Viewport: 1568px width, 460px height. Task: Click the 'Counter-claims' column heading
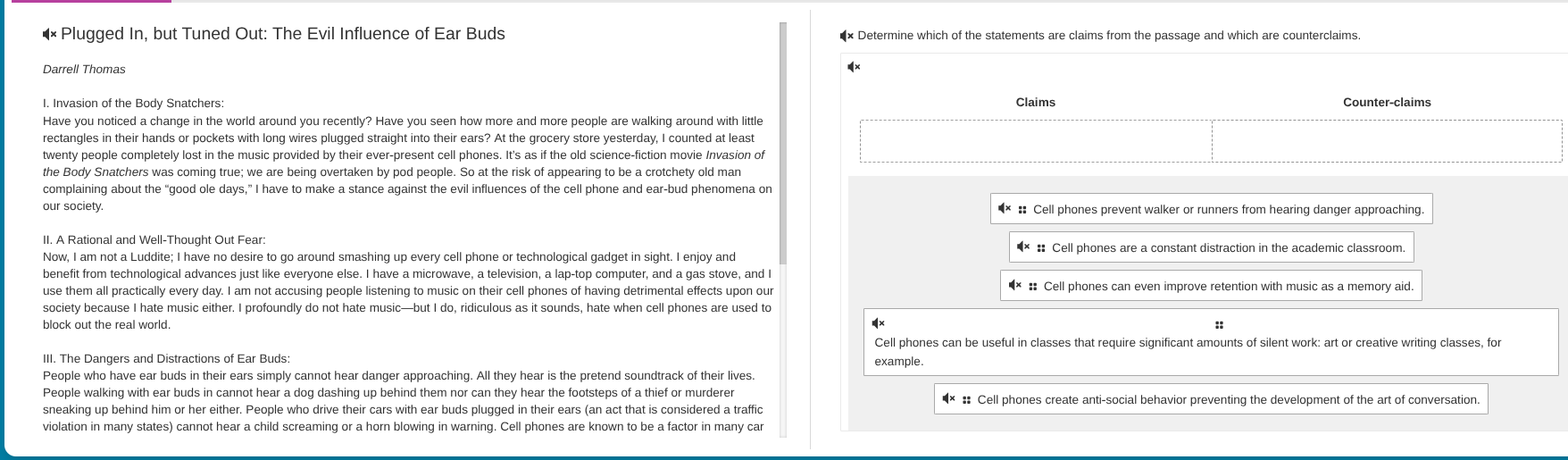(x=1387, y=103)
